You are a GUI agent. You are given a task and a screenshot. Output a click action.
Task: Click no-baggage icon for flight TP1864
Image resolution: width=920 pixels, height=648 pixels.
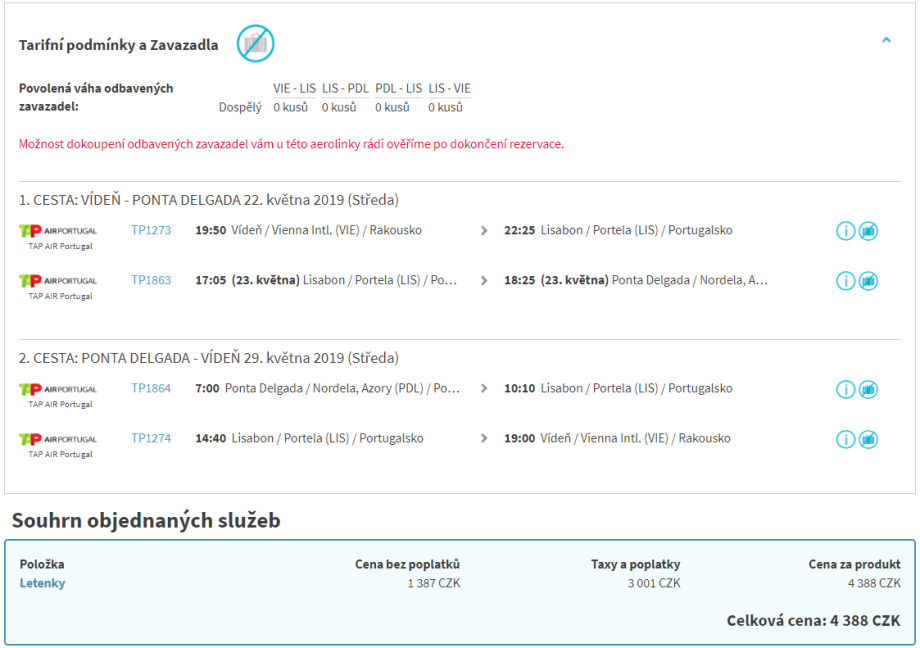(868, 389)
